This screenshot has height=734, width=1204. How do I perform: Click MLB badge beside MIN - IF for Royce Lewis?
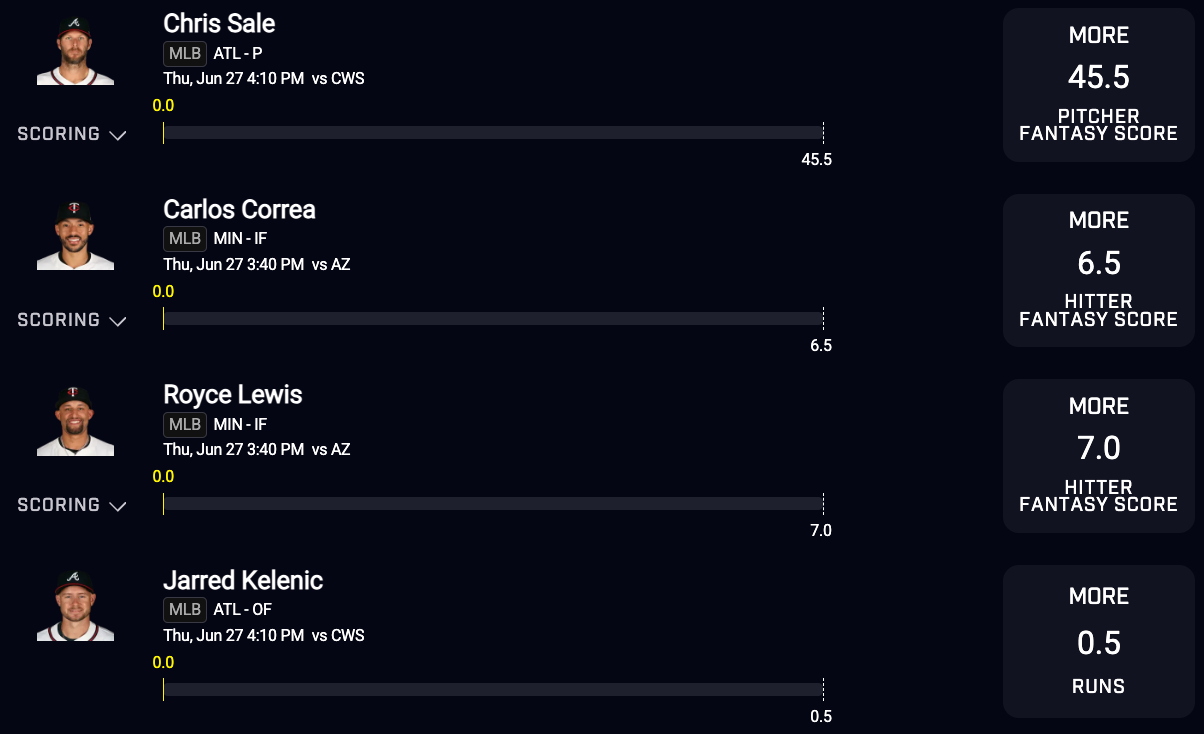[185, 424]
